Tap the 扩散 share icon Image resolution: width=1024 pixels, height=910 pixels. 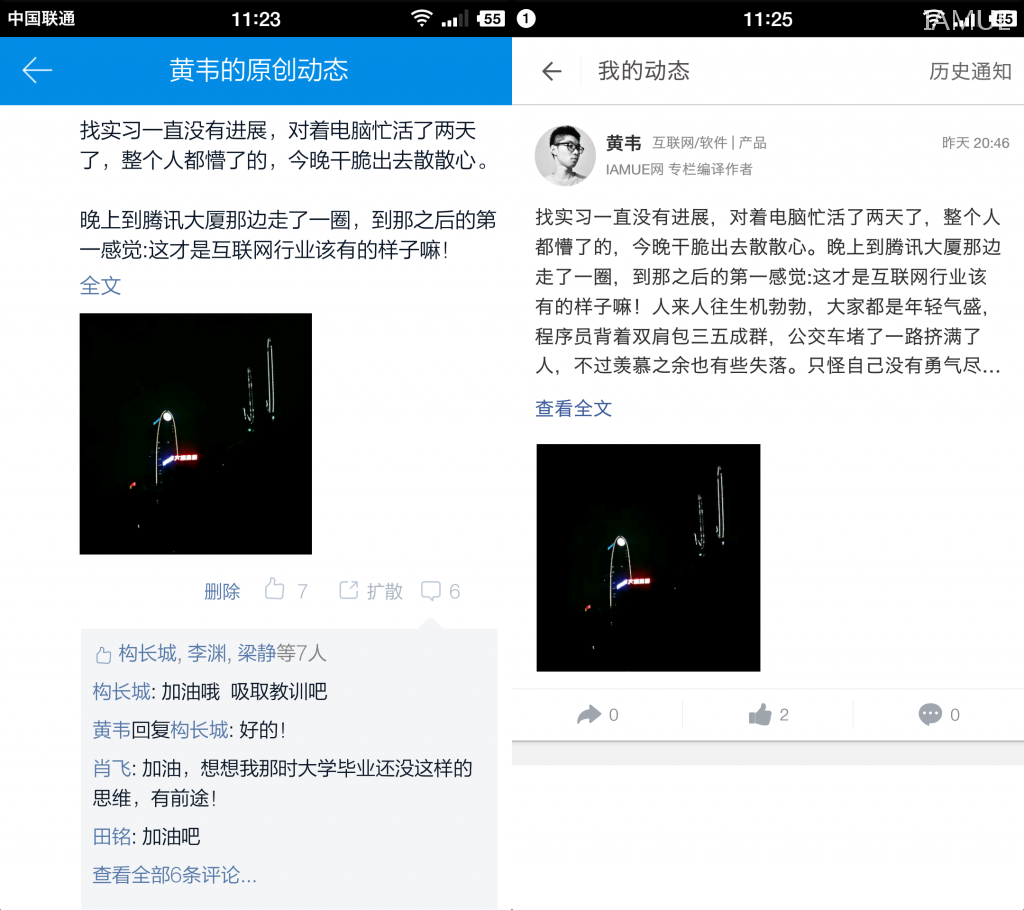[x=349, y=591]
